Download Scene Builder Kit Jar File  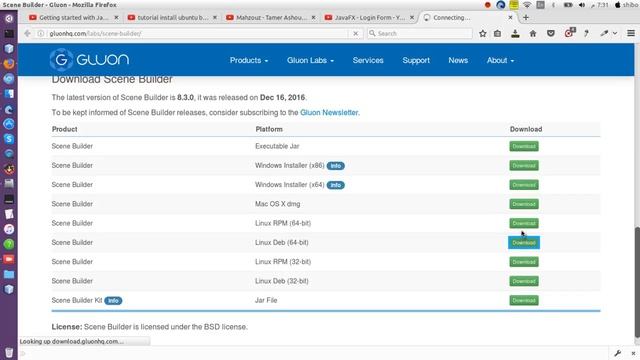tap(524, 300)
